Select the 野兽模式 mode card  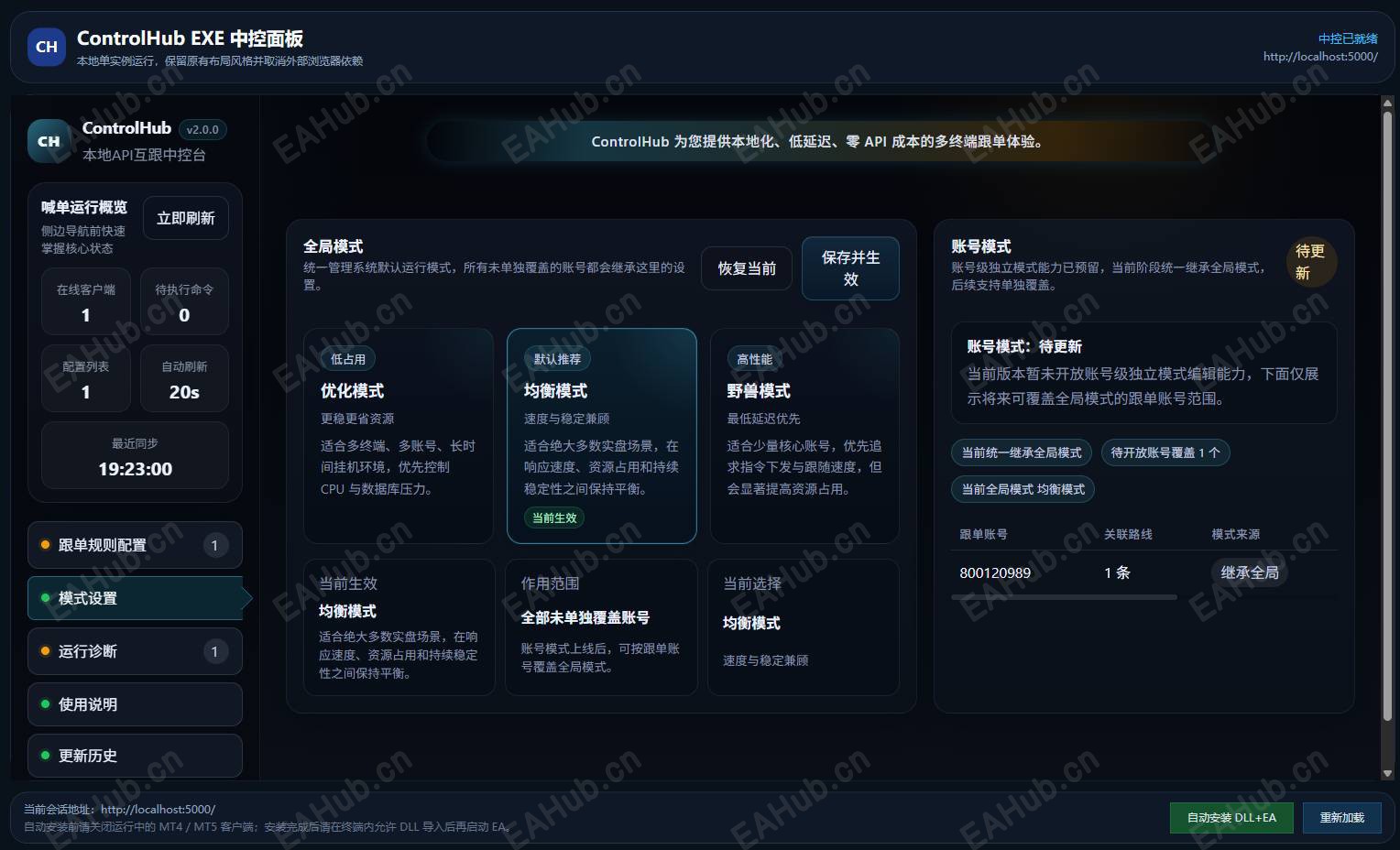click(x=804, y=436)
